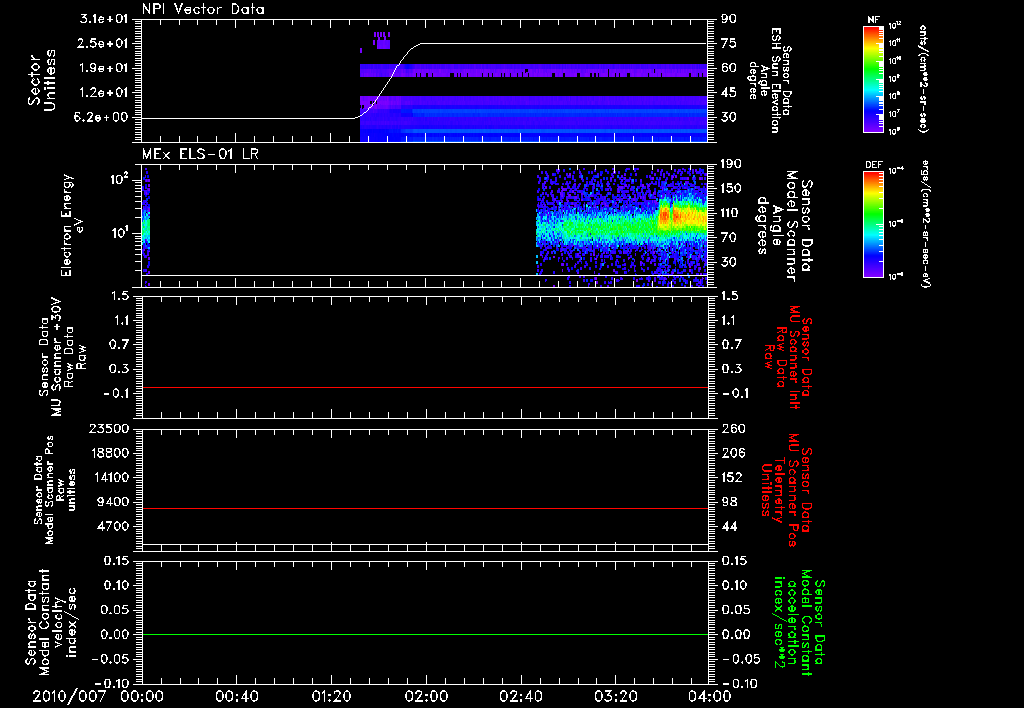Click the 'MEx ELS-01 LR' panel title
1024x708 pixels.
[200, 154]
